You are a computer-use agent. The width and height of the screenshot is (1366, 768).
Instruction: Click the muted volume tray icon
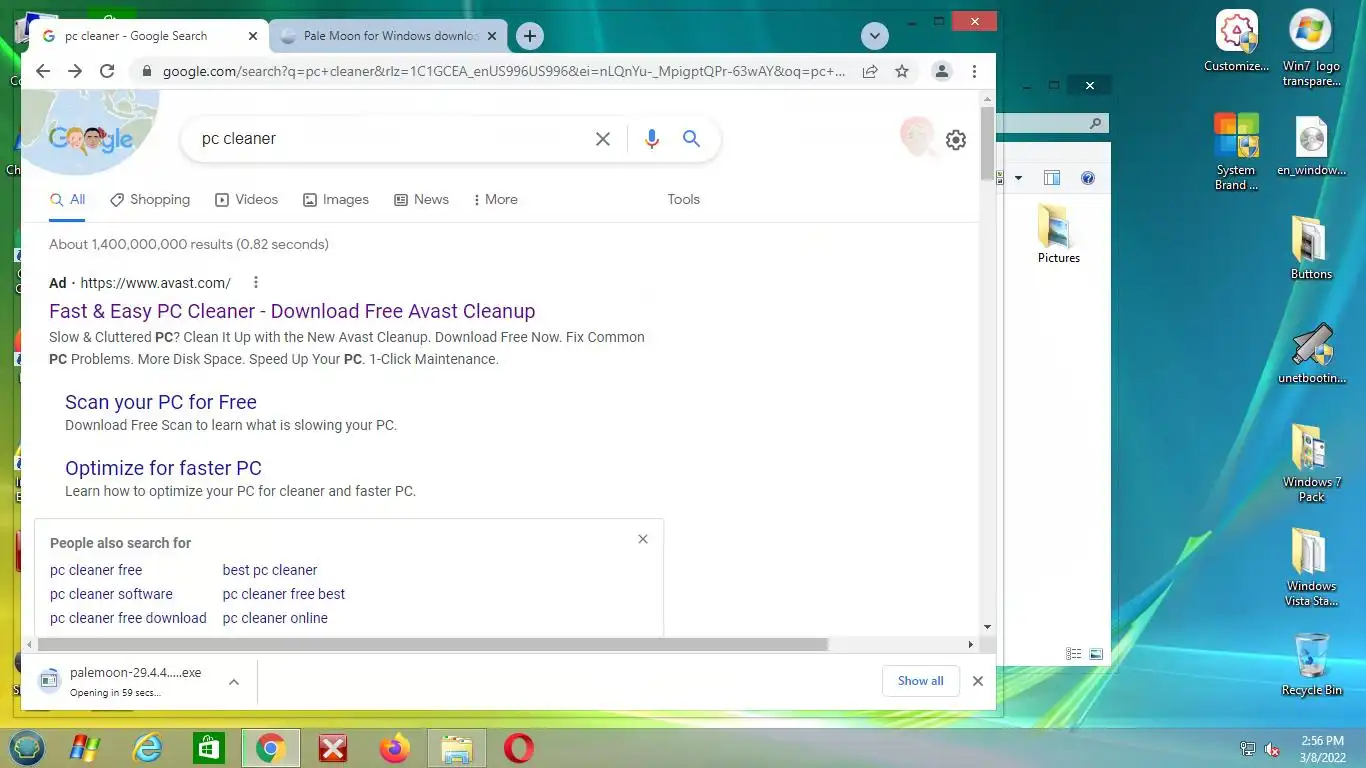(1273, 749)
